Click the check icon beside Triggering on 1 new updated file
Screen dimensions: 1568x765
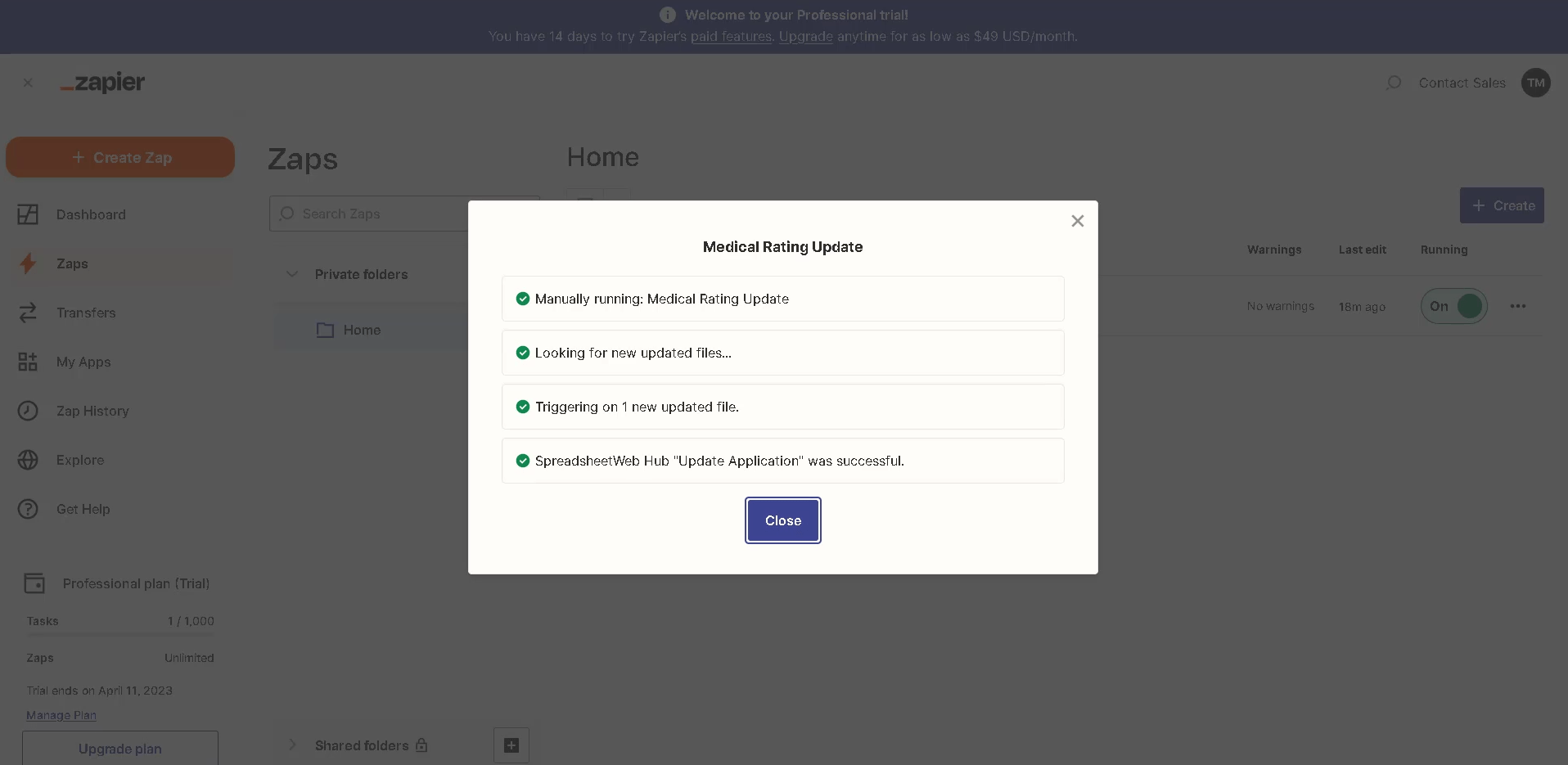pyautogui.click(x=522, y=407)
